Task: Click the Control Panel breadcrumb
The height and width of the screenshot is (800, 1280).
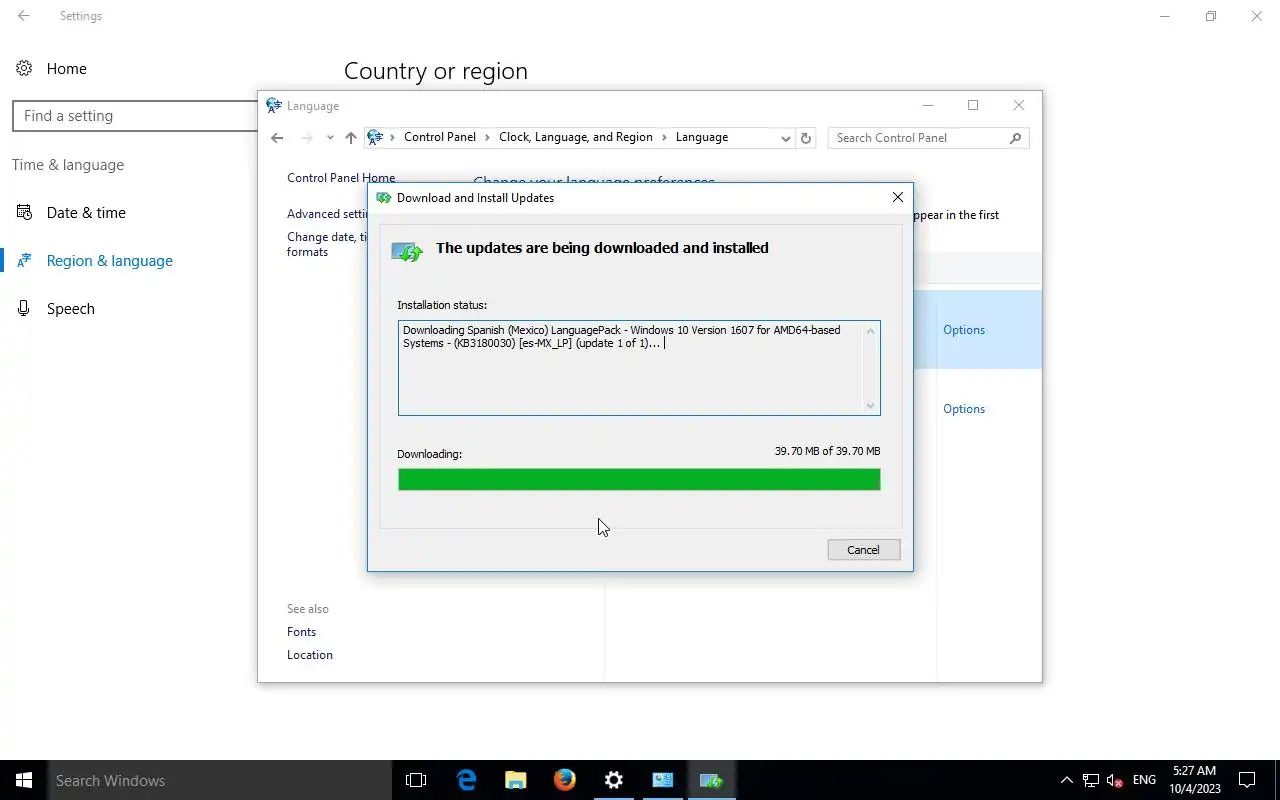Action: click(440, 137)
